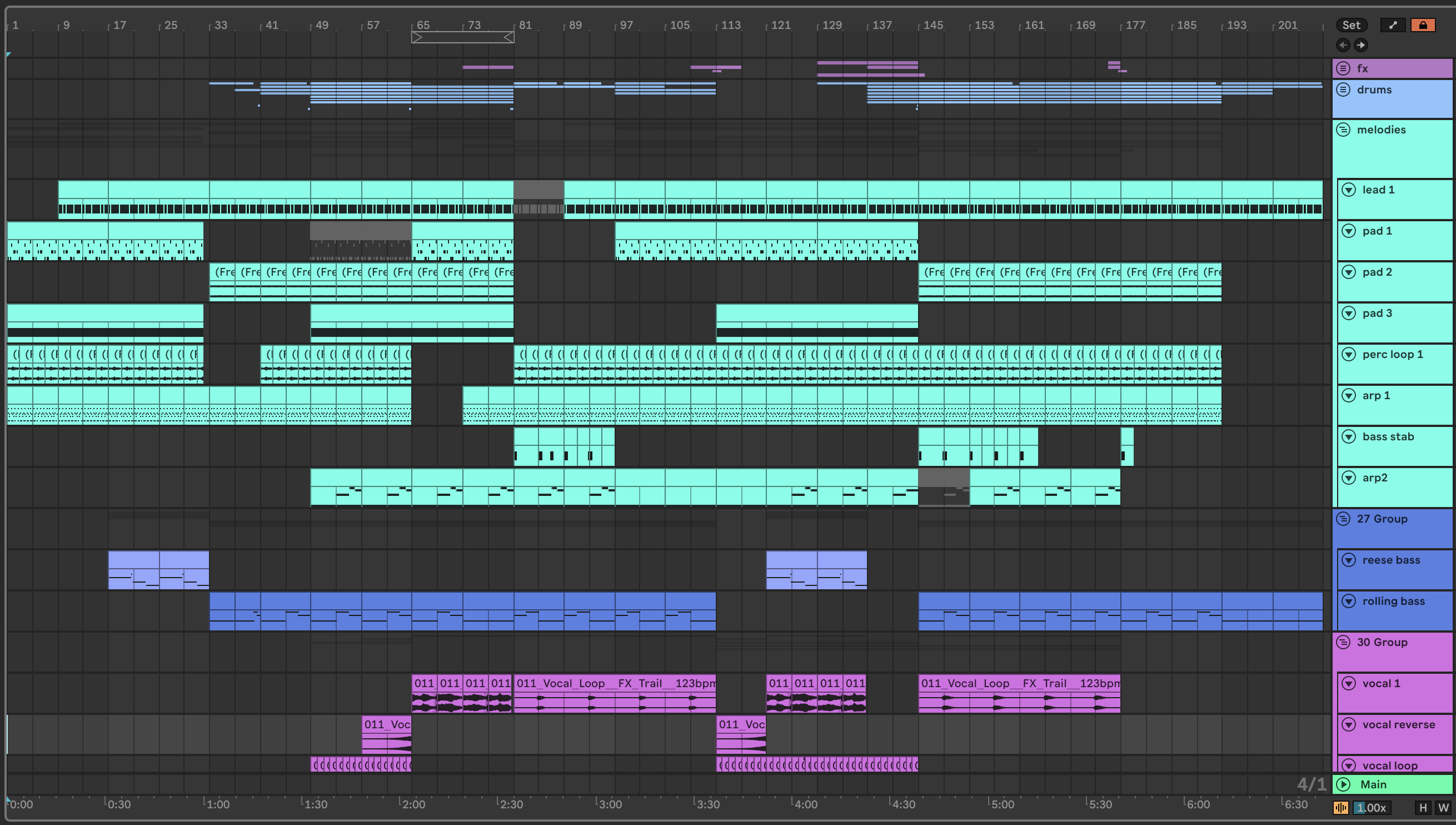Select the short bass stab clip at bar 177
Screen dimensions: 1456x825
(x=1127, y=446)
